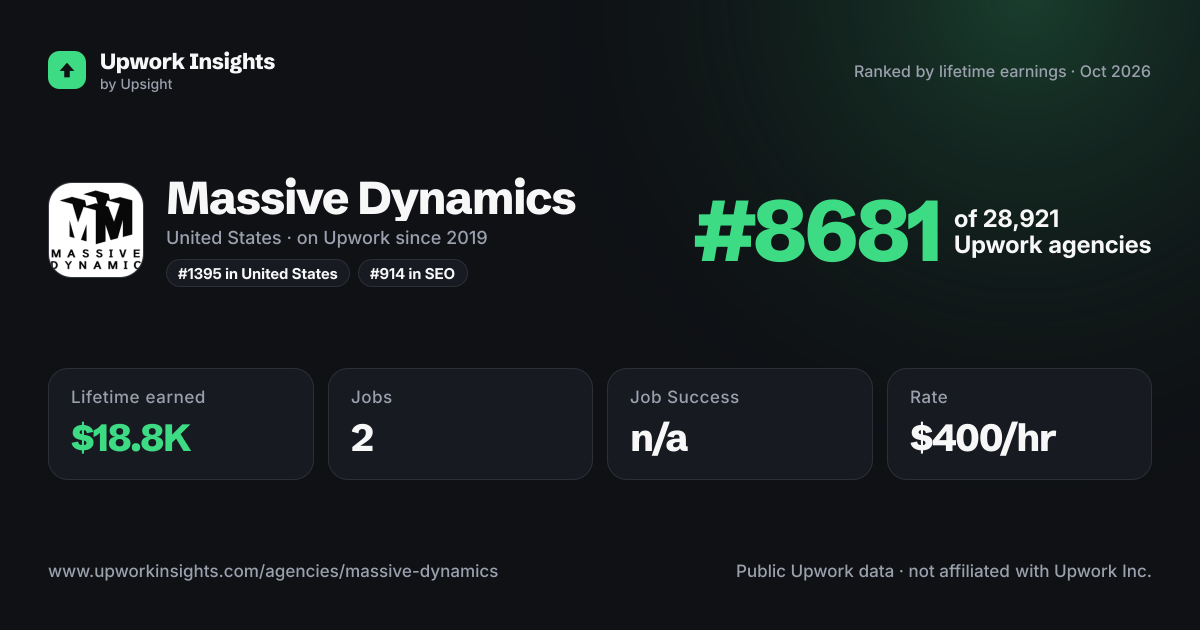The width and height of the screenshot is (1200, 630).
Task: Open the Massive Dynamics agency logo thumbnail
Action: pyautogui.click(x=96, y=230)
